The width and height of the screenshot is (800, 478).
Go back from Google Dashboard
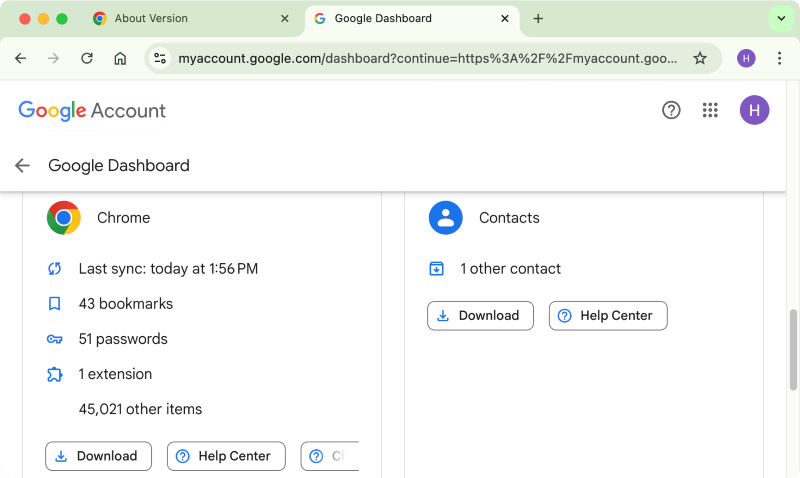(22, 165)
